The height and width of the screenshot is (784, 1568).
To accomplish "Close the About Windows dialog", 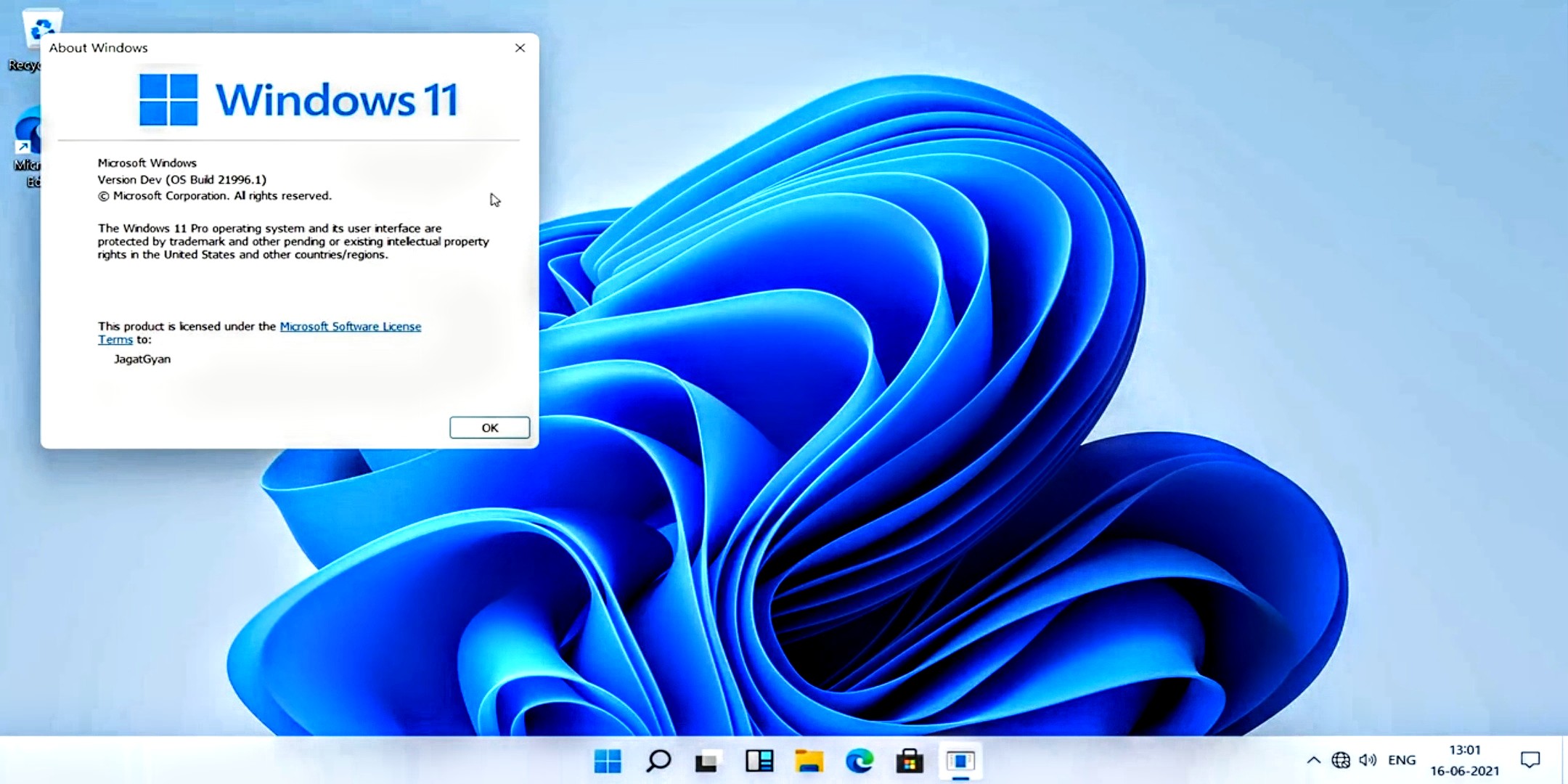I will (x=520, y=48).
